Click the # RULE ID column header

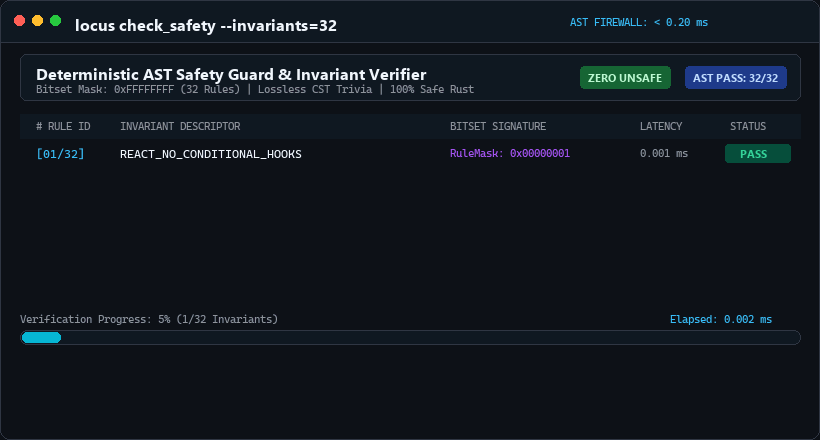click(63, 126)
